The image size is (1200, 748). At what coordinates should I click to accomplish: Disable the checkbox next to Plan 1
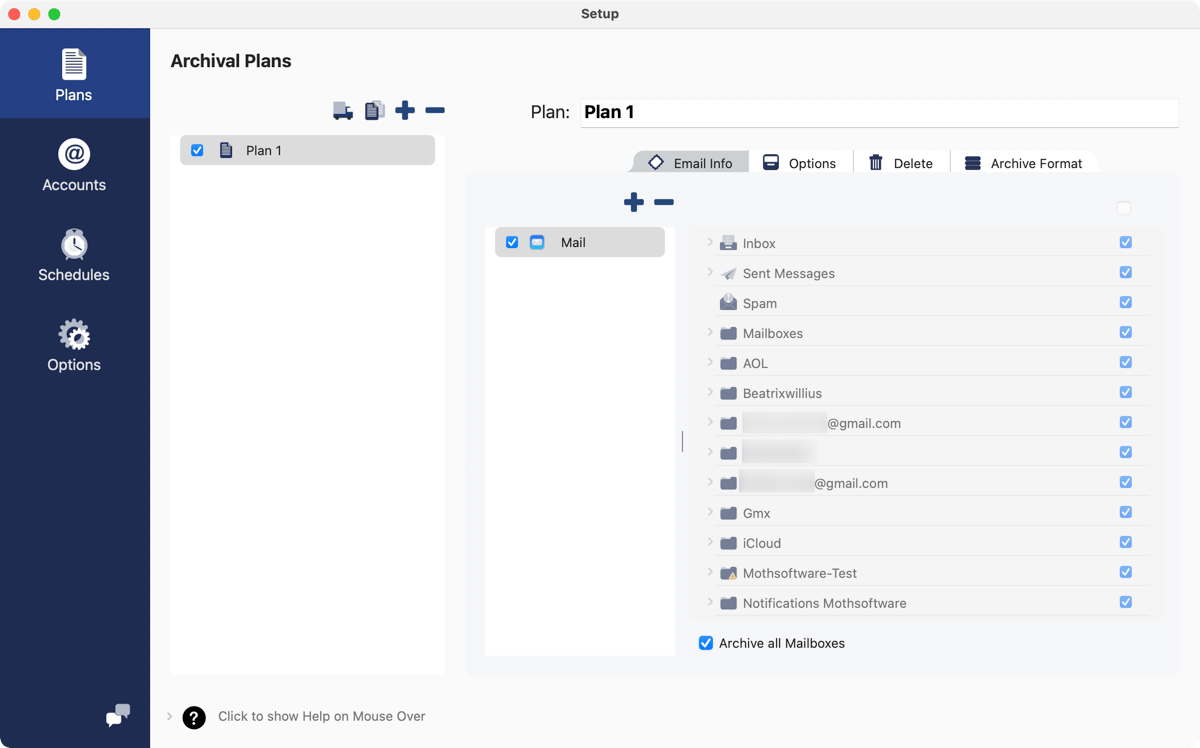tap(197, 149)
